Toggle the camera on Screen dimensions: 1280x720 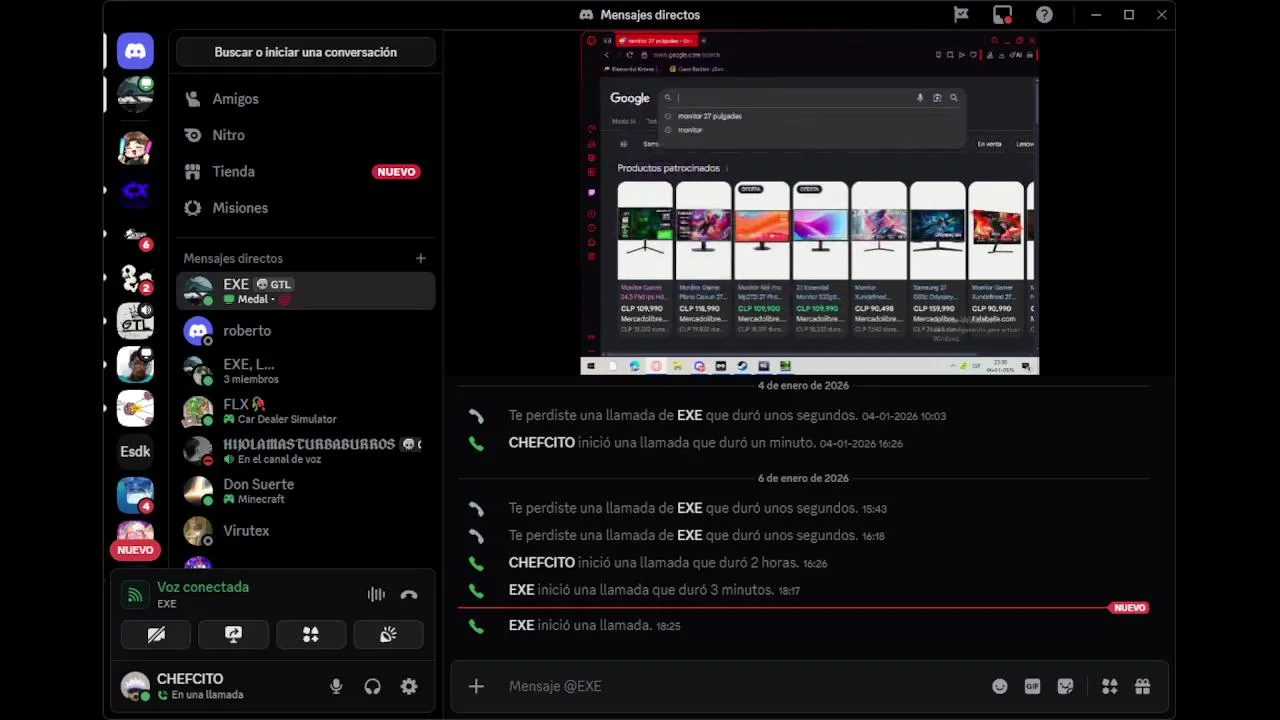156,634
